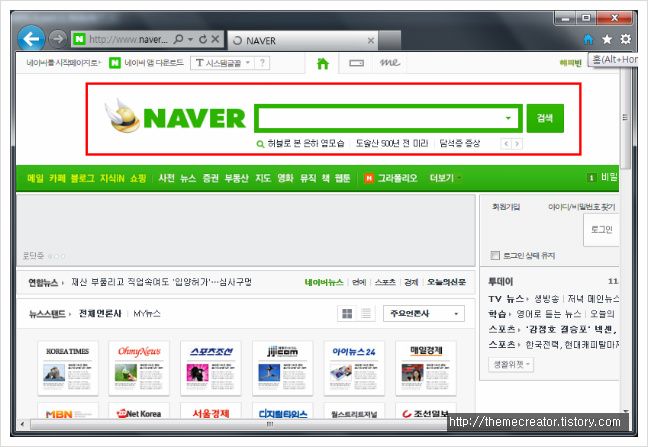Click the search magnifier beside trending keywords
This screenshot has width=648, height=447.
(x=260, y=144)
